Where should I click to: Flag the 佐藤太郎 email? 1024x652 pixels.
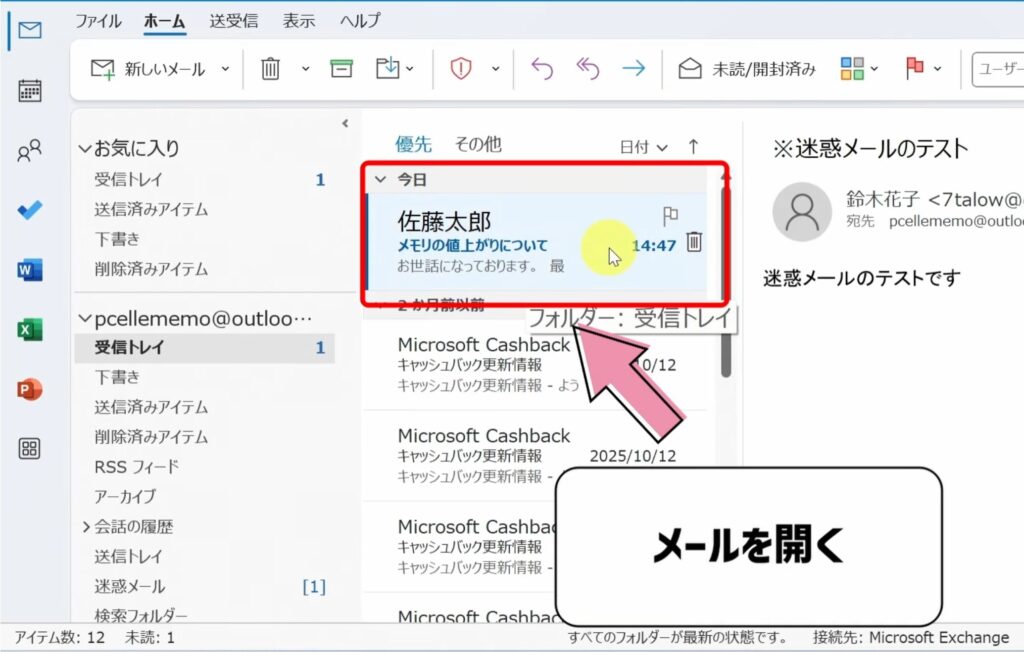point(670,215)
